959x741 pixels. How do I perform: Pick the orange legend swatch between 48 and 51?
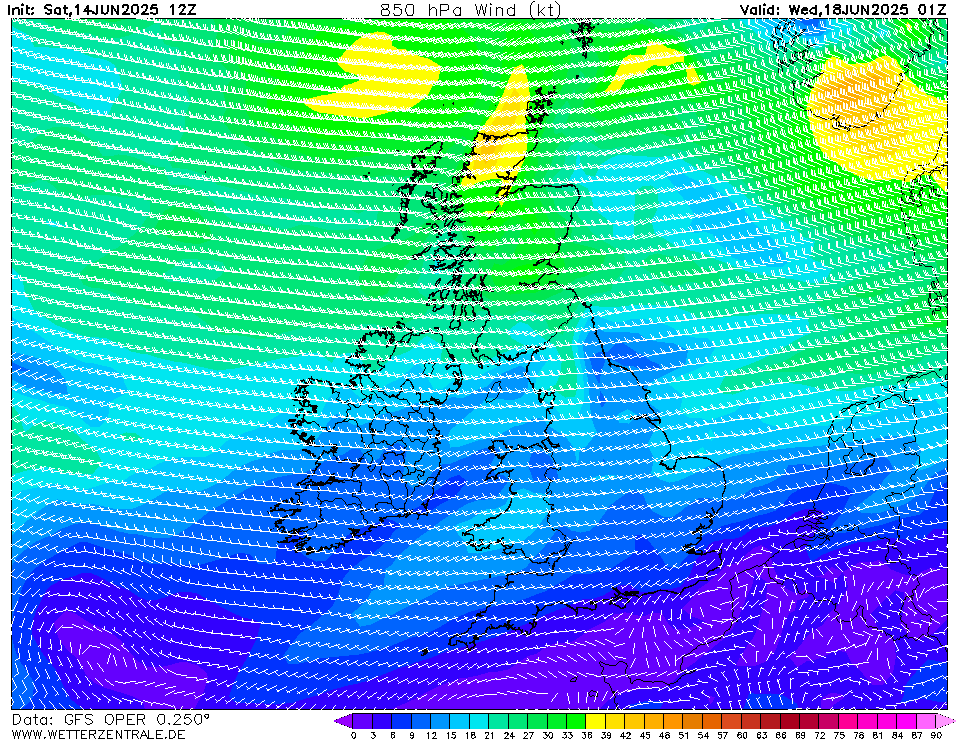coord(673,721)
